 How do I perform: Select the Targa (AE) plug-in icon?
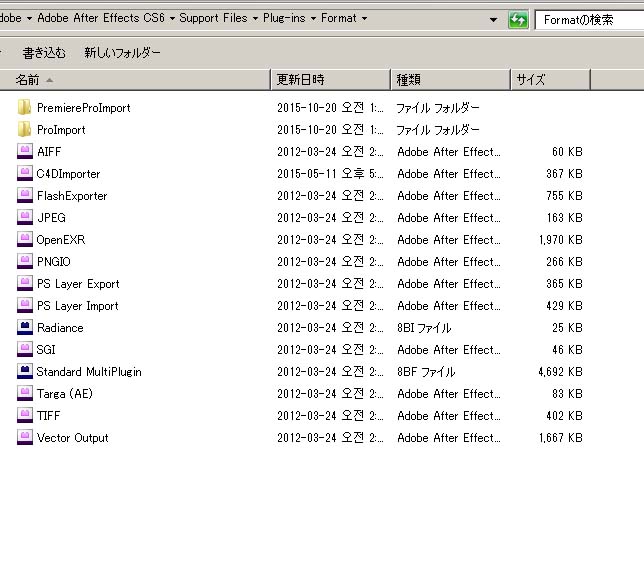(25, 393)
